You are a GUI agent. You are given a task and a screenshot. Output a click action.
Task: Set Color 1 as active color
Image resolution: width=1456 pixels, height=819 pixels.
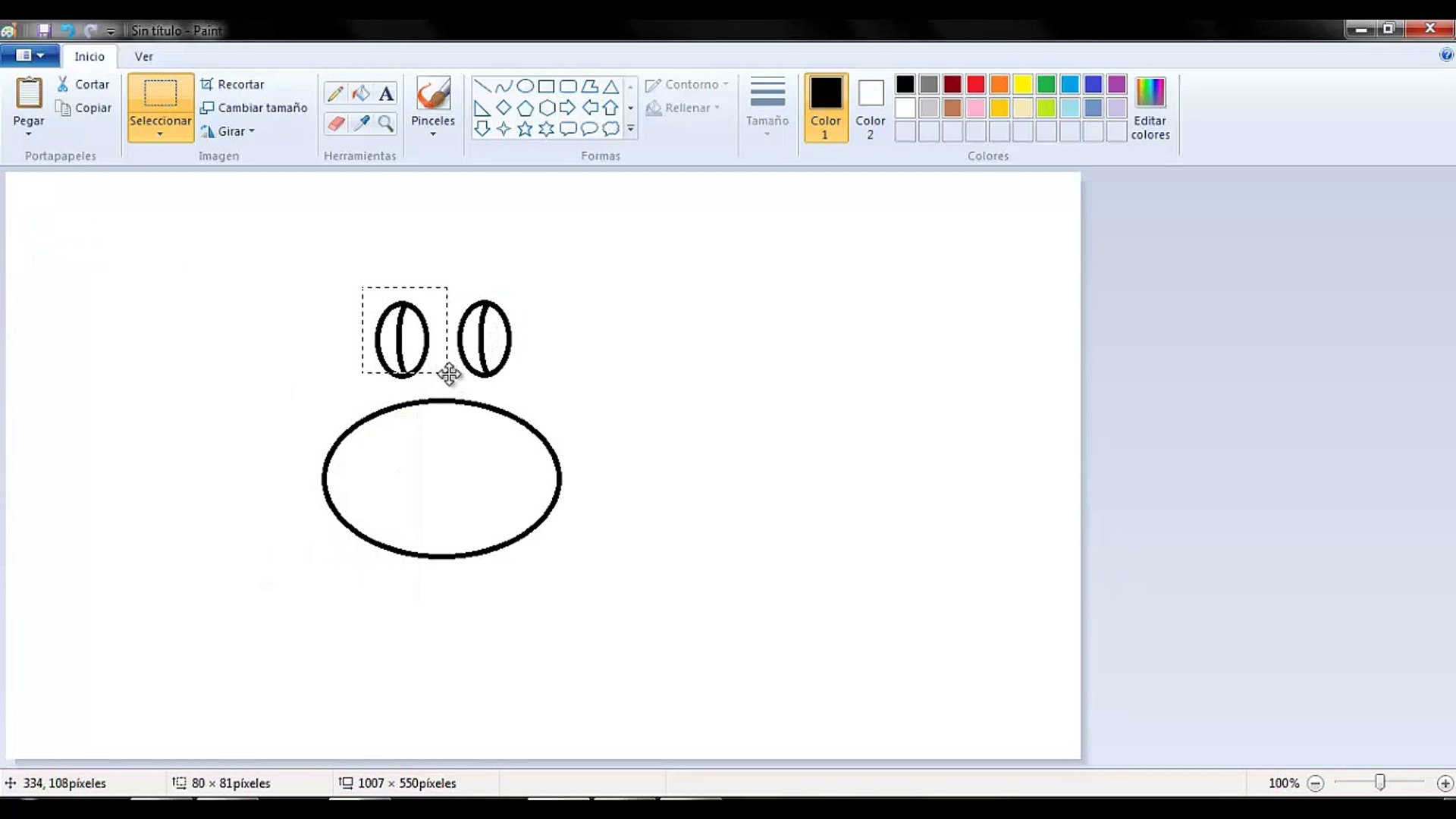tap(825, 108)
